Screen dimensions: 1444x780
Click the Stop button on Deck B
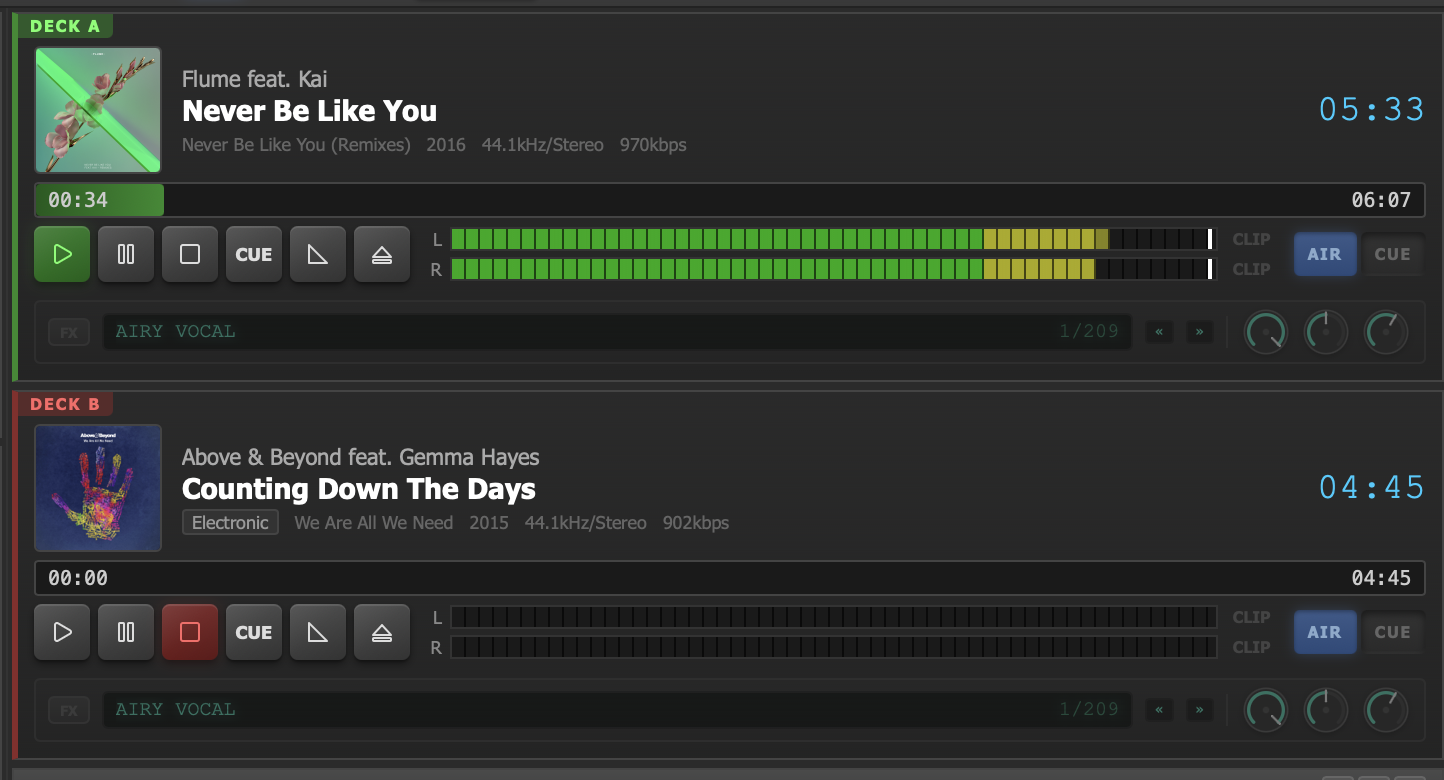190,632
